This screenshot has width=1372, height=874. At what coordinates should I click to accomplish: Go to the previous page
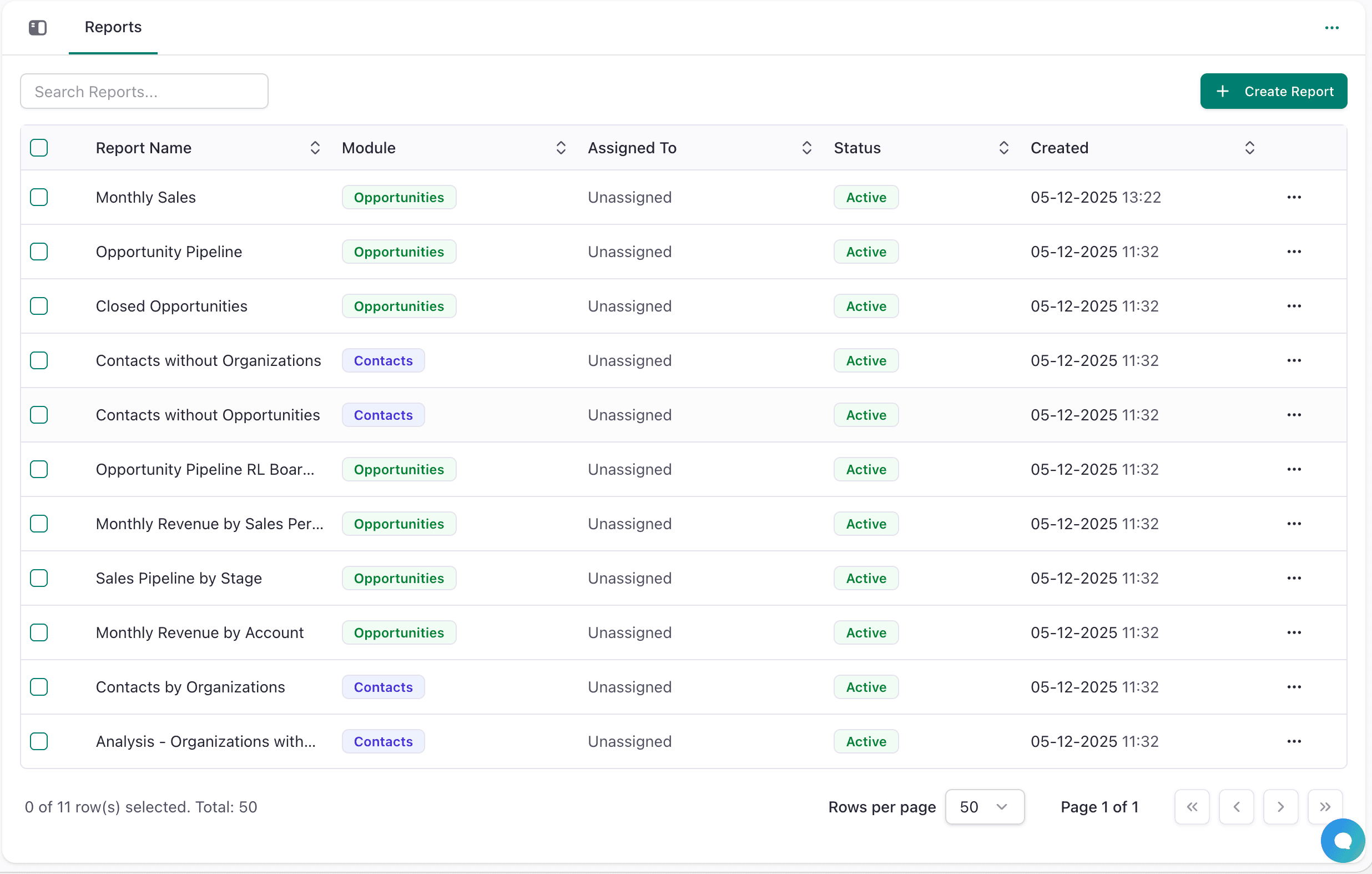click(x=1237, y=807)
